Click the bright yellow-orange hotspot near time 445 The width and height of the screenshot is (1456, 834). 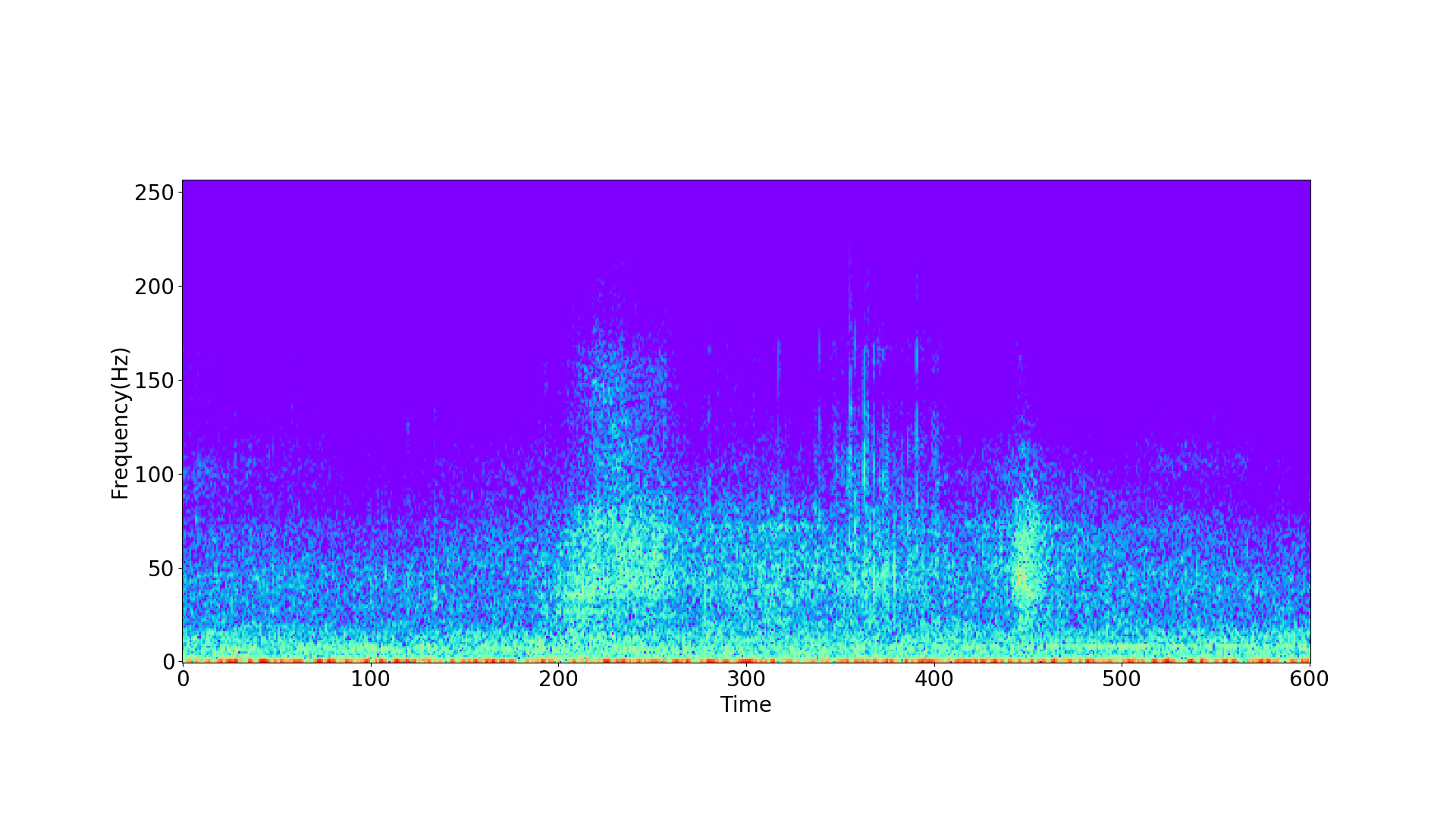[x=1021, y=578]
